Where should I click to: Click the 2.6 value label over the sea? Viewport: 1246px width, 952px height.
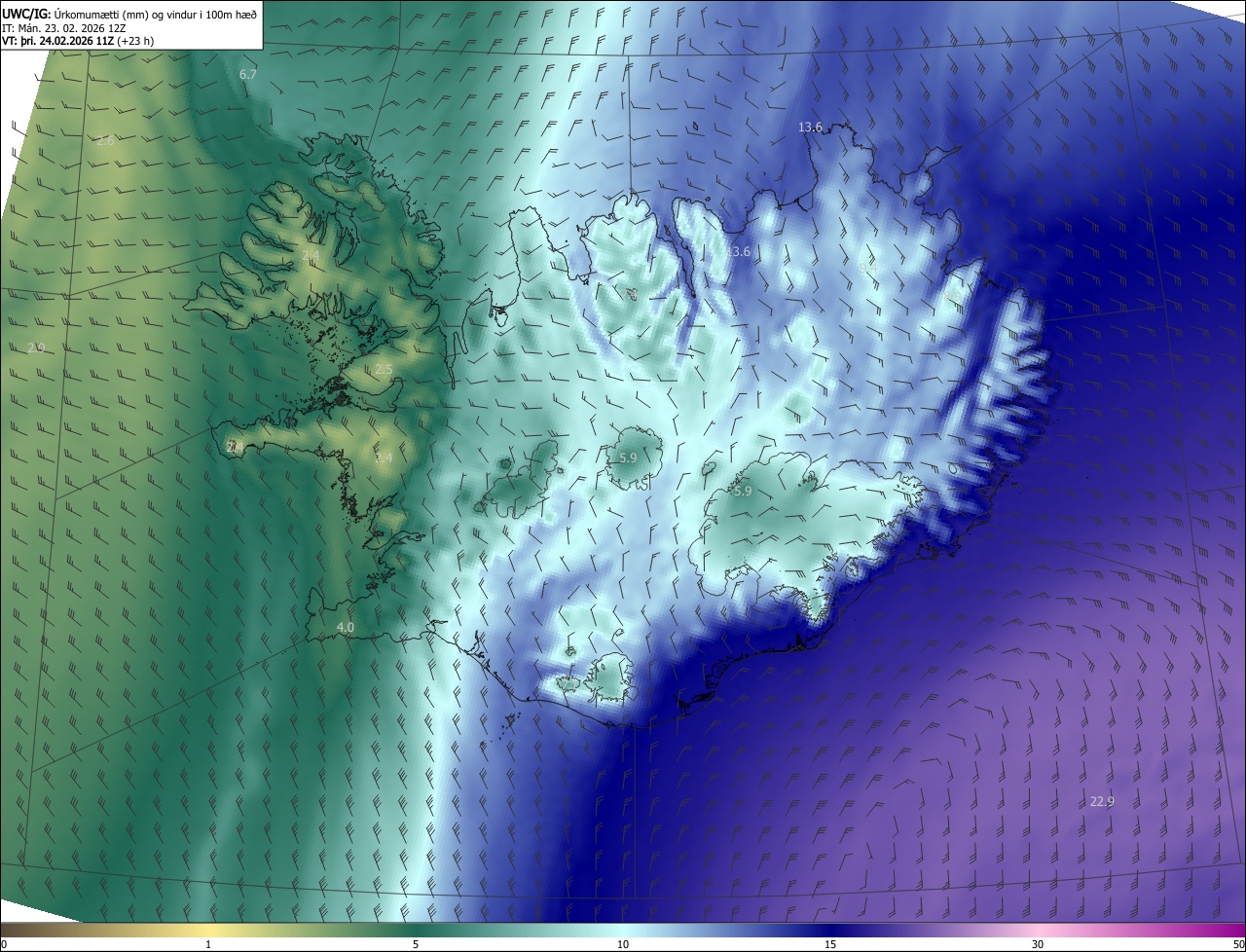tap(105, 141)
